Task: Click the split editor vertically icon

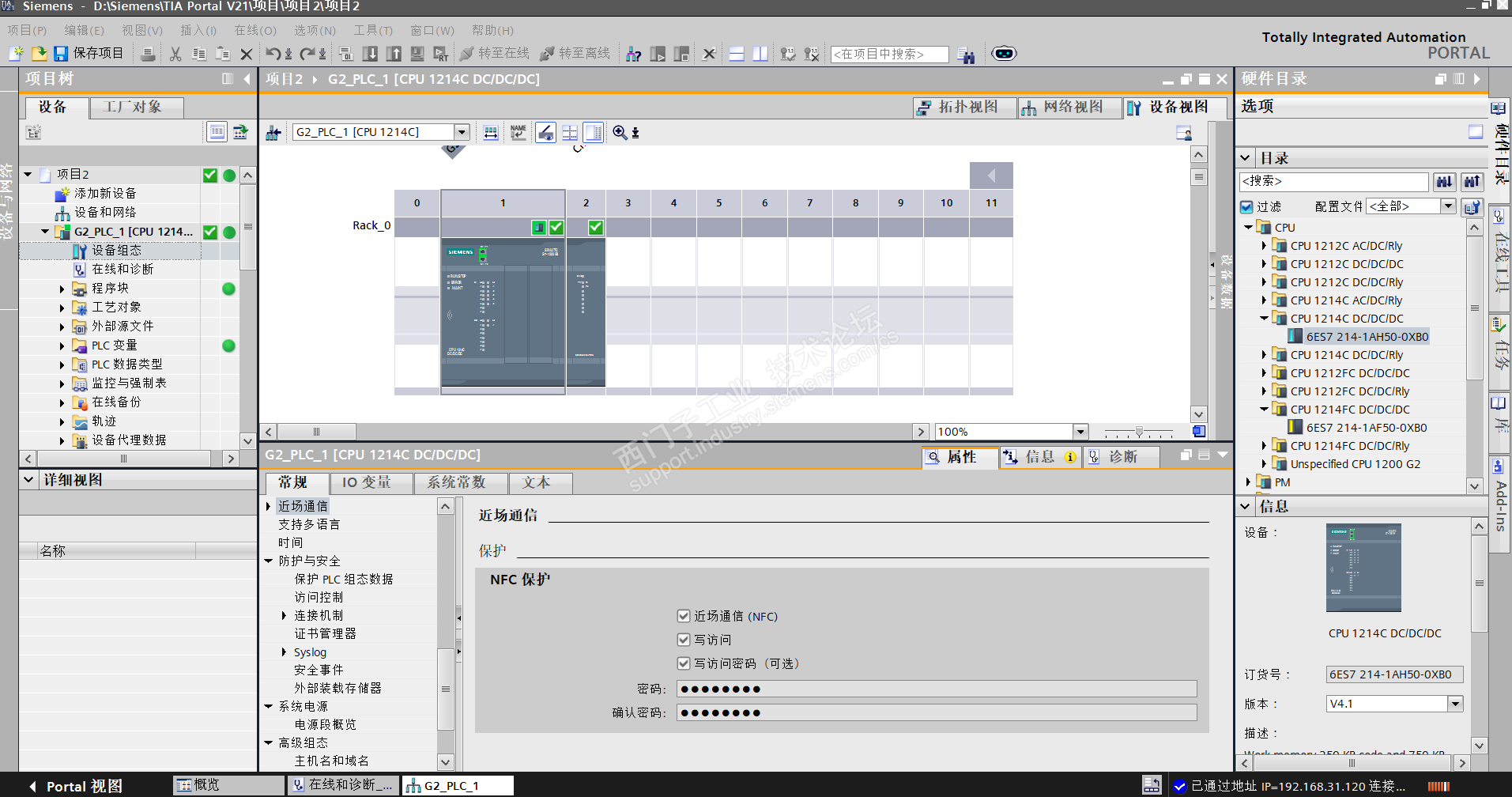Action: click(x=760, y=54)
